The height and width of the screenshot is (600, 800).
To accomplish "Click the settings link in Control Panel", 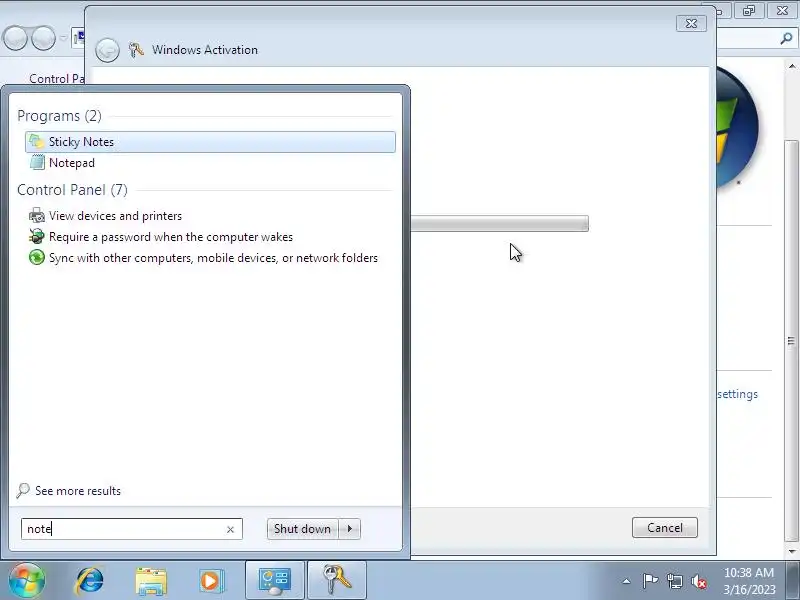I will pos(737,394).
